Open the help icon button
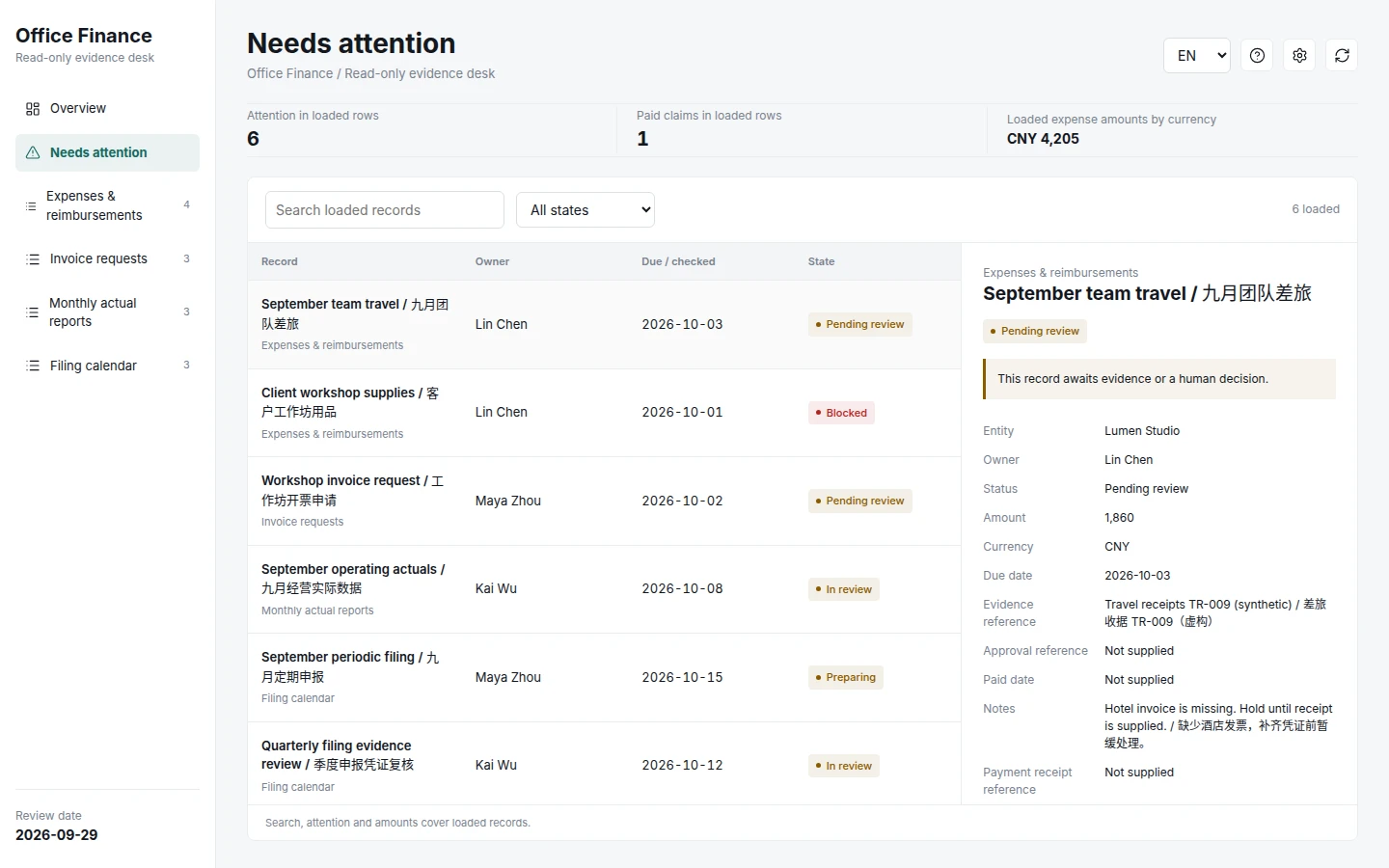1389x868 pixels. (1257, 56)
